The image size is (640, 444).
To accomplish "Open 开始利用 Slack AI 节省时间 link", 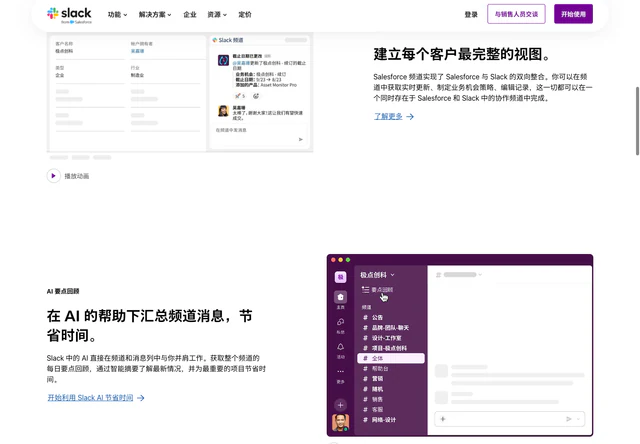I will click(90, 398).
